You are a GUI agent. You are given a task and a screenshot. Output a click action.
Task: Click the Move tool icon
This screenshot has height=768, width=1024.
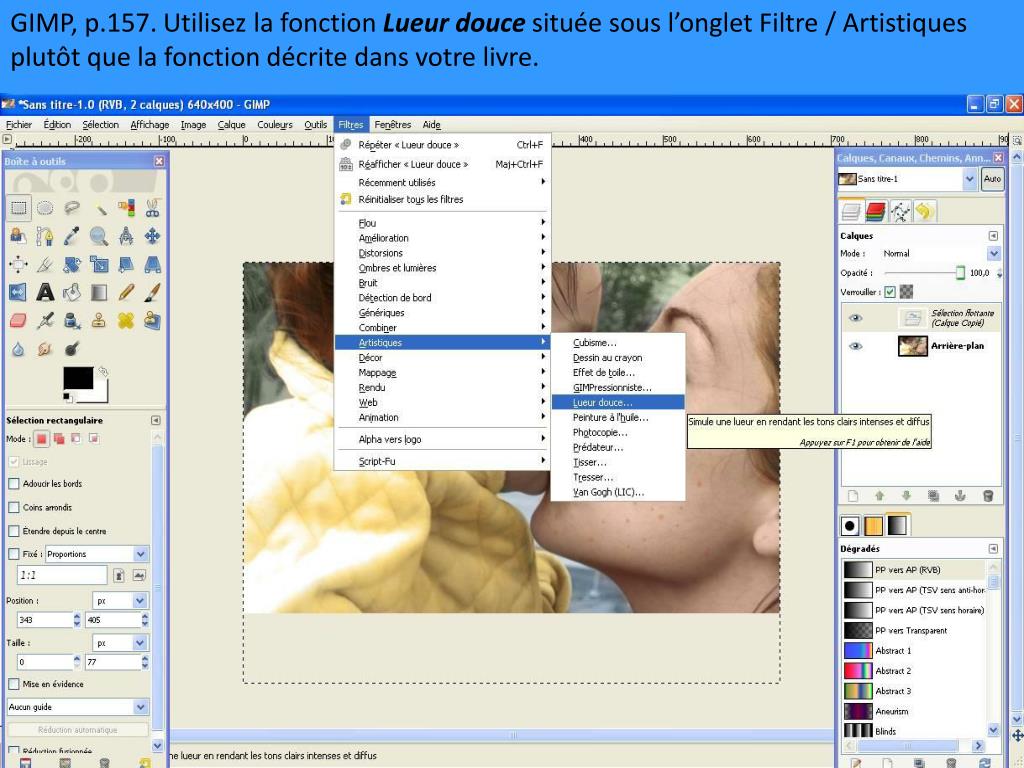(x=152, y=236)
